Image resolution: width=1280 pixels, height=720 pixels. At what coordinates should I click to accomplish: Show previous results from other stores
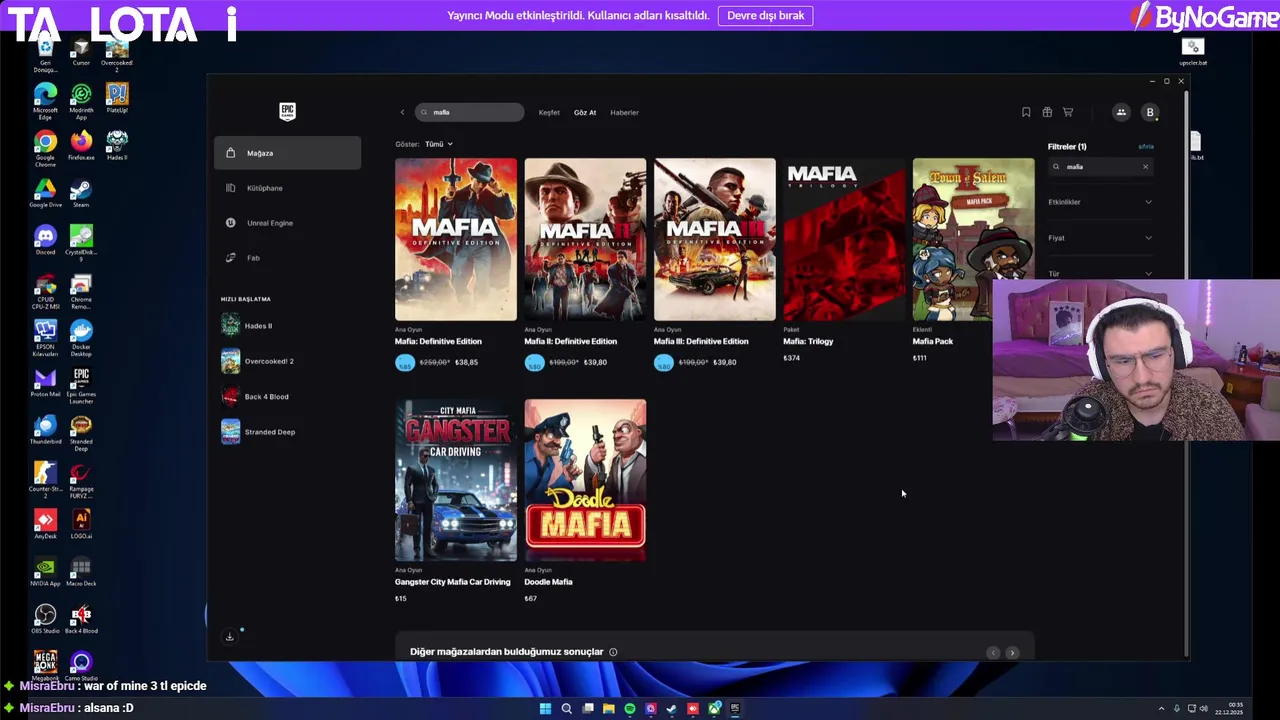click(x=993, y=653)
